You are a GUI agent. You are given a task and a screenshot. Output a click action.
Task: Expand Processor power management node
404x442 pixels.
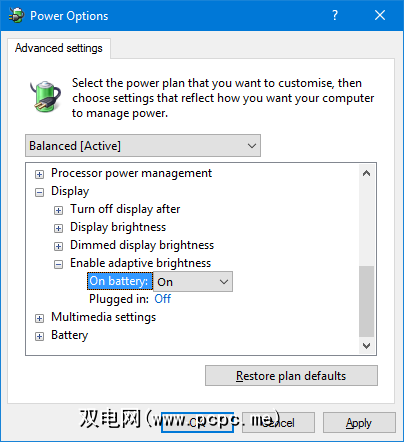(39, 174)
